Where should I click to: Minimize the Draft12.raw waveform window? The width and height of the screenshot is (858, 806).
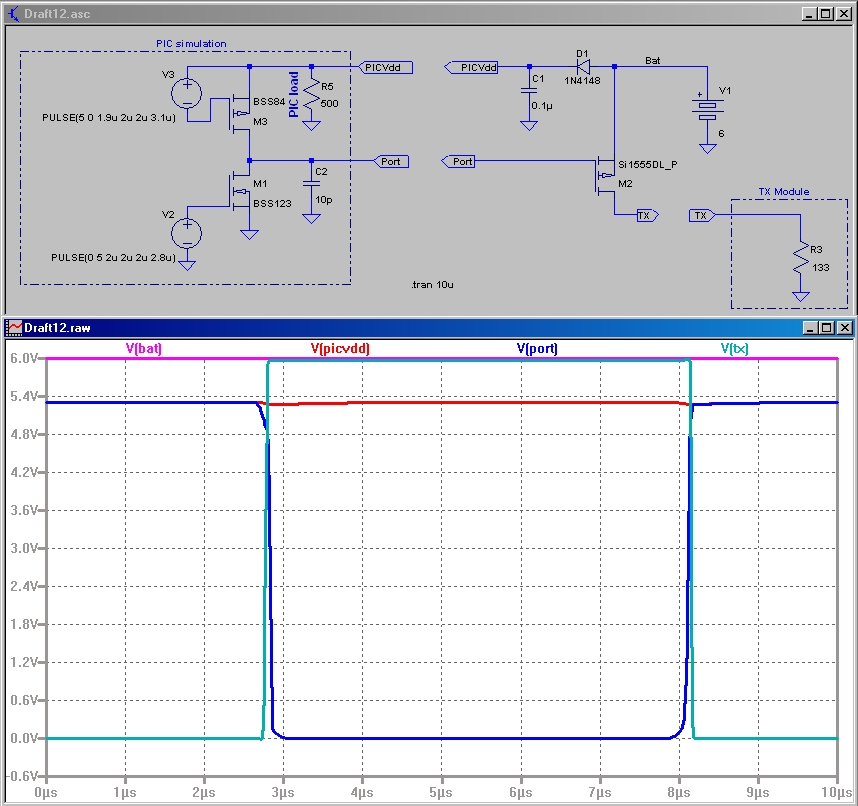(x=810, y=328)
